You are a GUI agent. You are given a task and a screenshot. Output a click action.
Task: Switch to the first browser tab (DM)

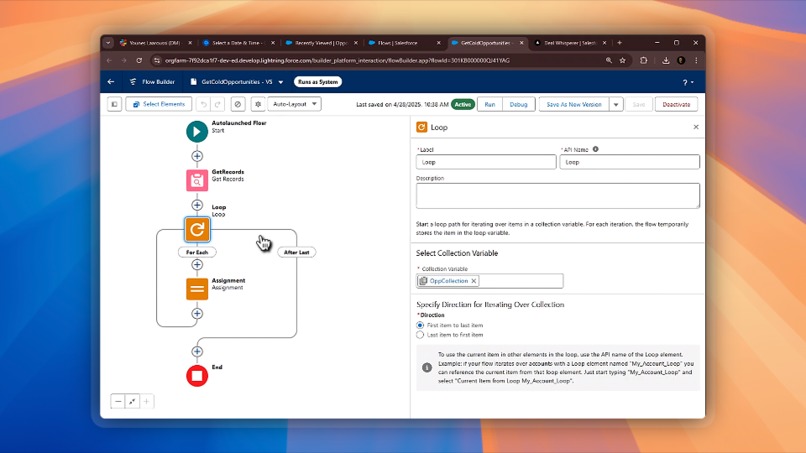[155, 43]
